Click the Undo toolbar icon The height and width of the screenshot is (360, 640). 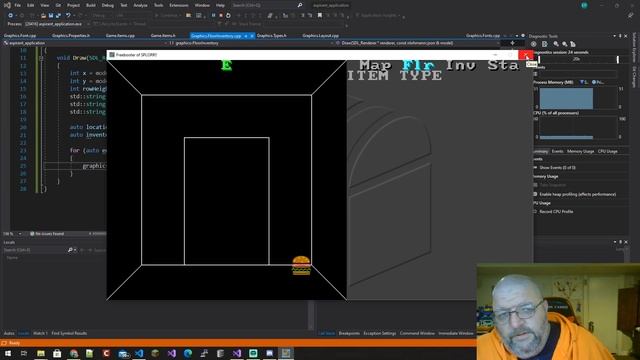[68, 16]
